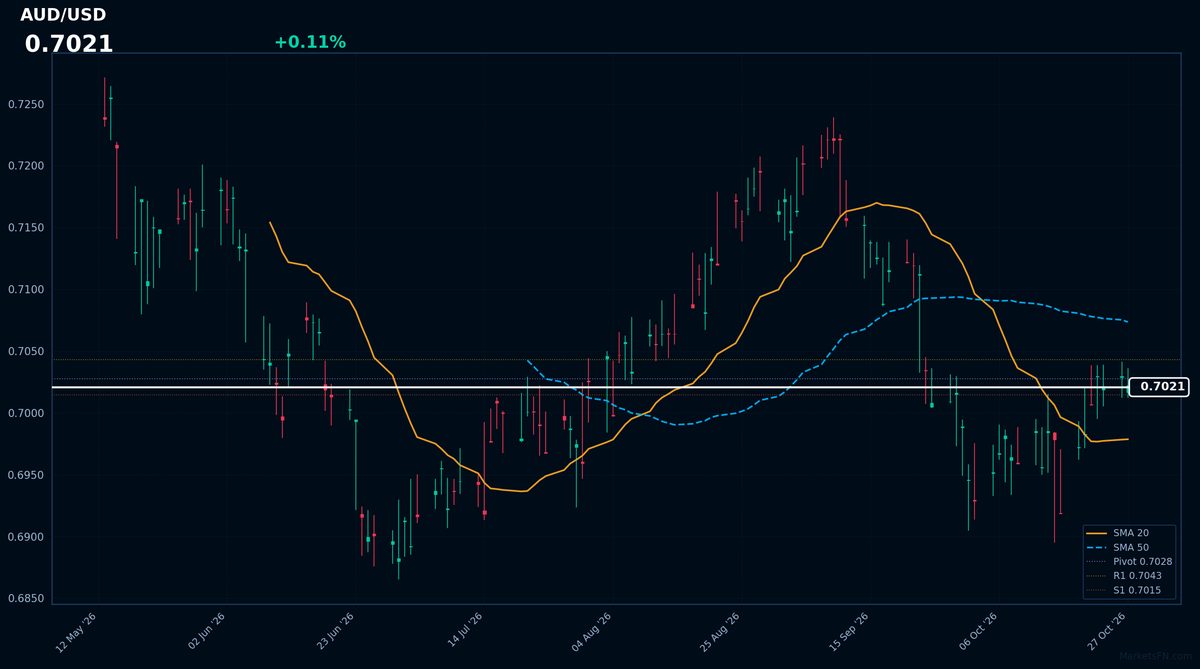Click the 06 Oct '26 date label
Screen dimensions: 1200x669
click(x=978, y=632)
